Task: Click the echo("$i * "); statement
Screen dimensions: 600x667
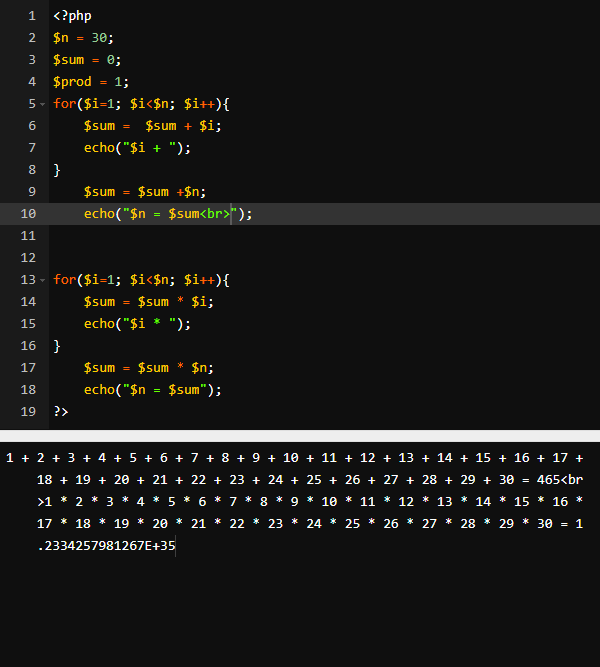Action: click(x=137, y=324)
